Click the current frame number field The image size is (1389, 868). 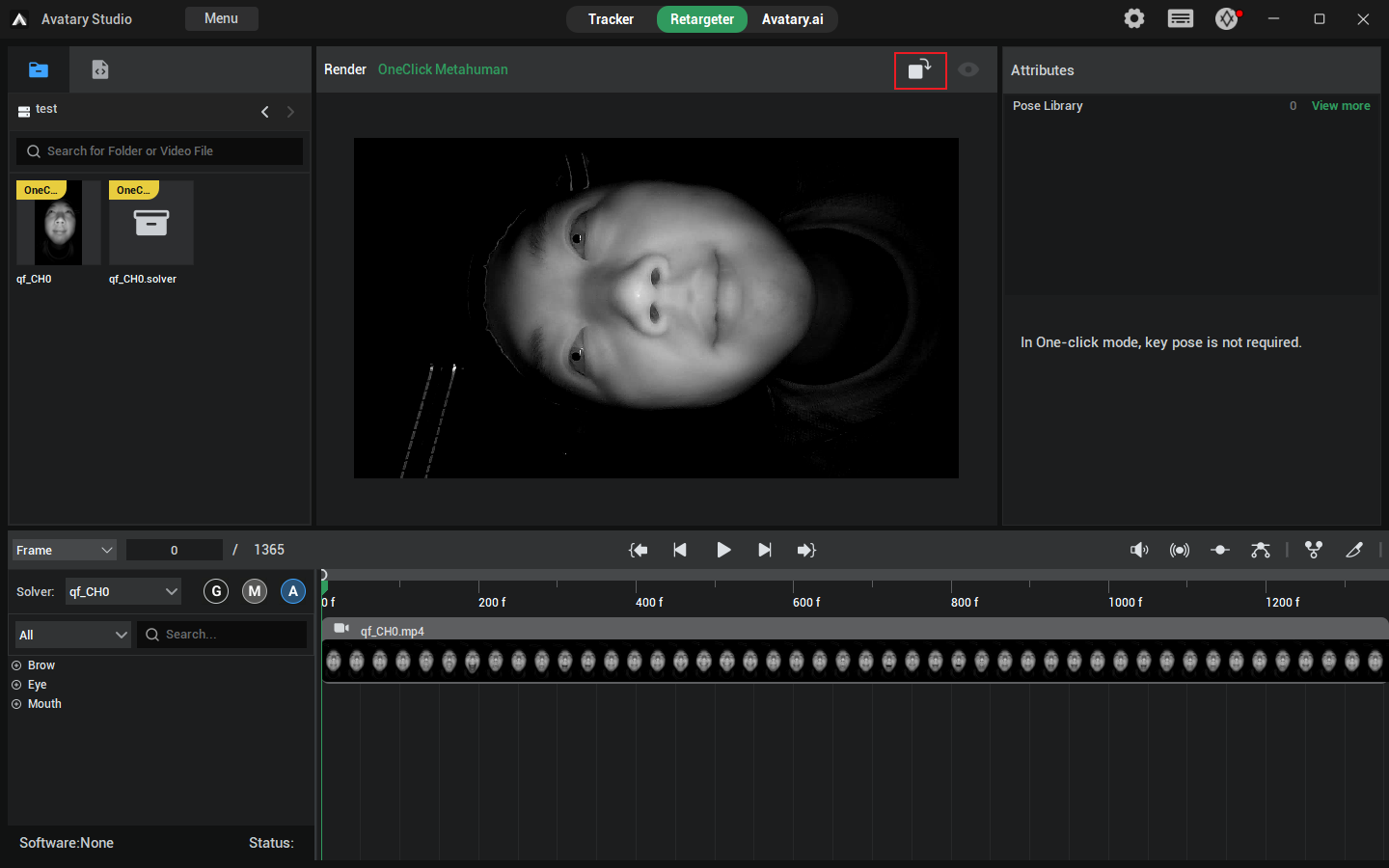click(x=175, y=550)
